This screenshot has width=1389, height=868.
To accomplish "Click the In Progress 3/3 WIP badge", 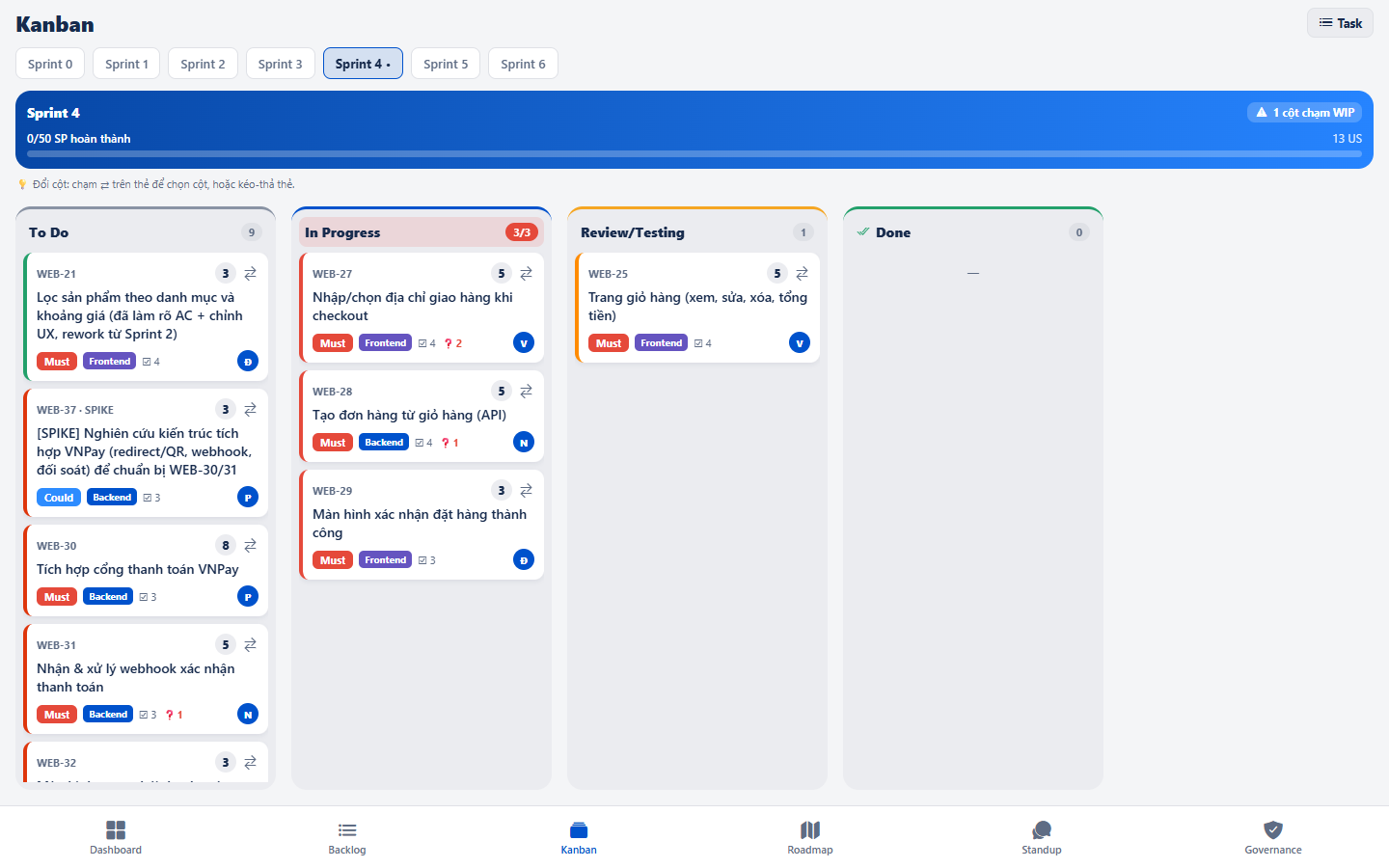I will 522,232.
